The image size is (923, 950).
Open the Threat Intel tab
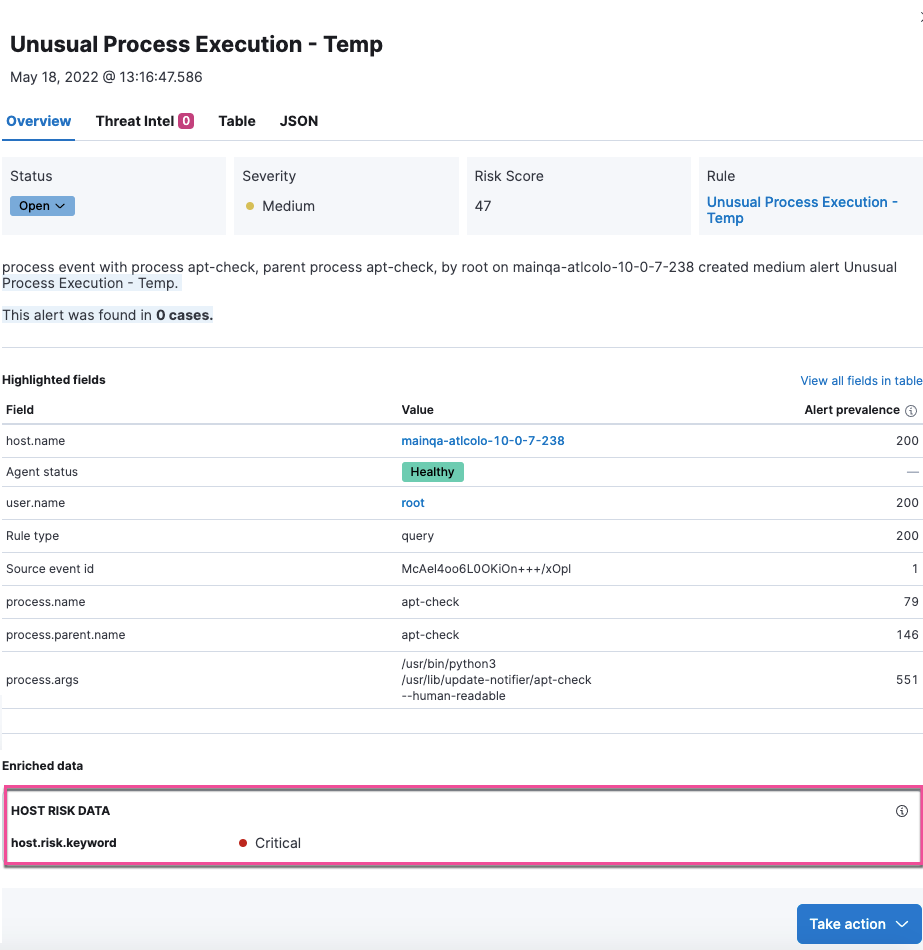pyautogui.click(x=135, y=121)
